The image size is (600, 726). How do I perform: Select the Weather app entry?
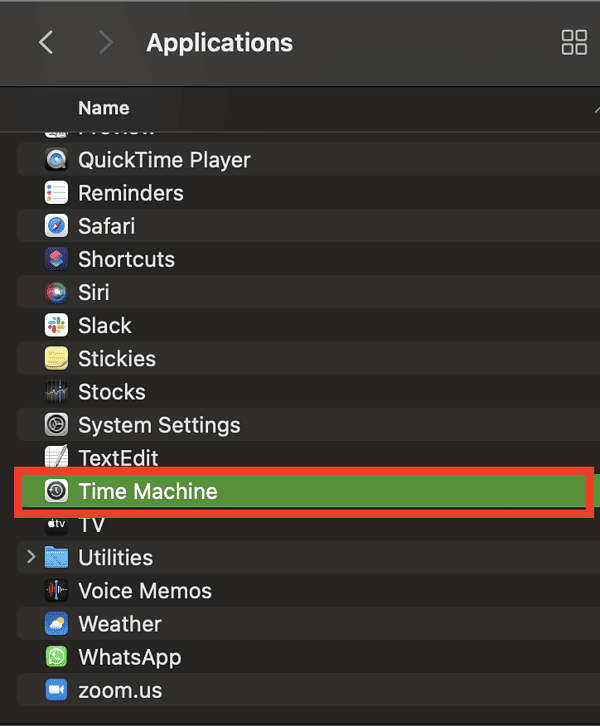click(x=119, y=624)
